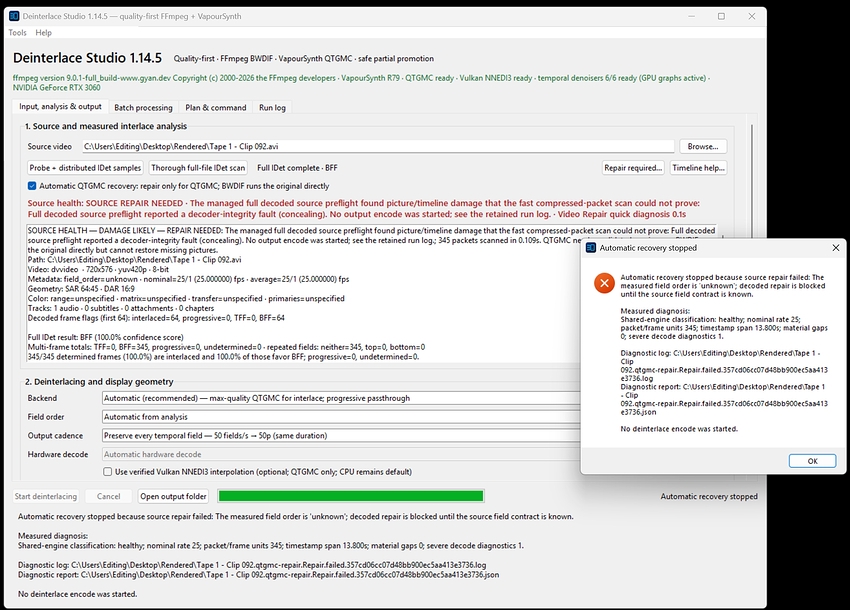Click the Source video path field
The image size is (850, 610).
pyautogui.click(x=378, y=146)
